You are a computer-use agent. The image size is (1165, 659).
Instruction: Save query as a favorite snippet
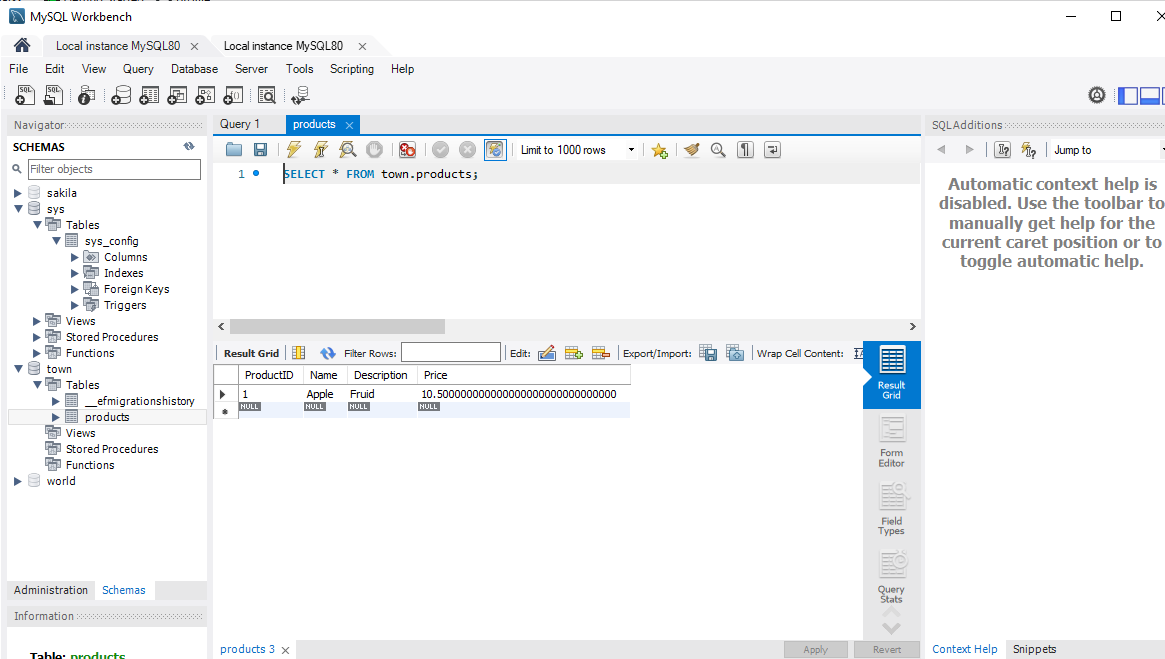click(659, 150)
